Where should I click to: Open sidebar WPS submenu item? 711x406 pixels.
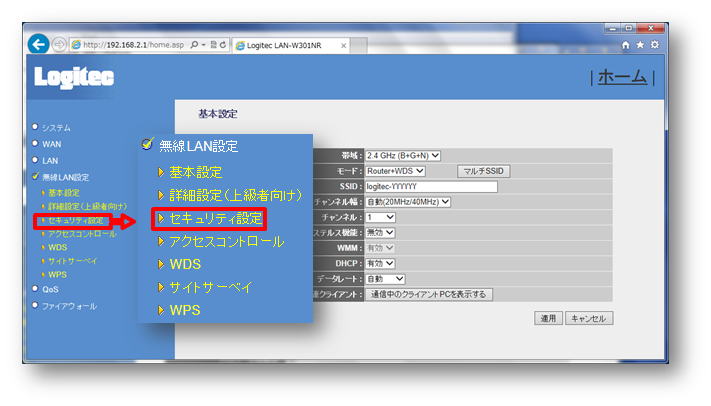[x=57, y=275]
